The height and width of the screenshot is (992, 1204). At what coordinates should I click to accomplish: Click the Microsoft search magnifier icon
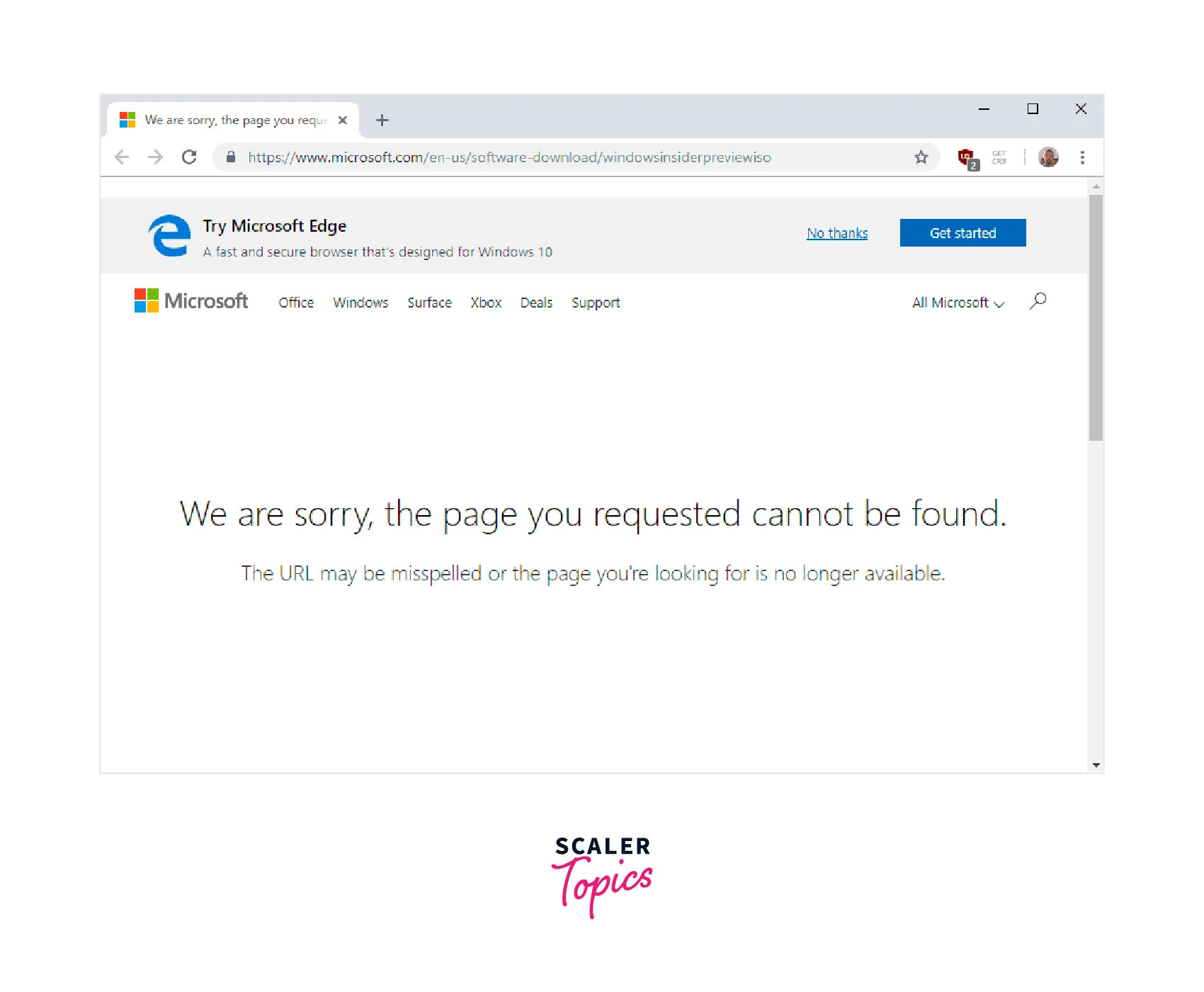coord(1038,301)
